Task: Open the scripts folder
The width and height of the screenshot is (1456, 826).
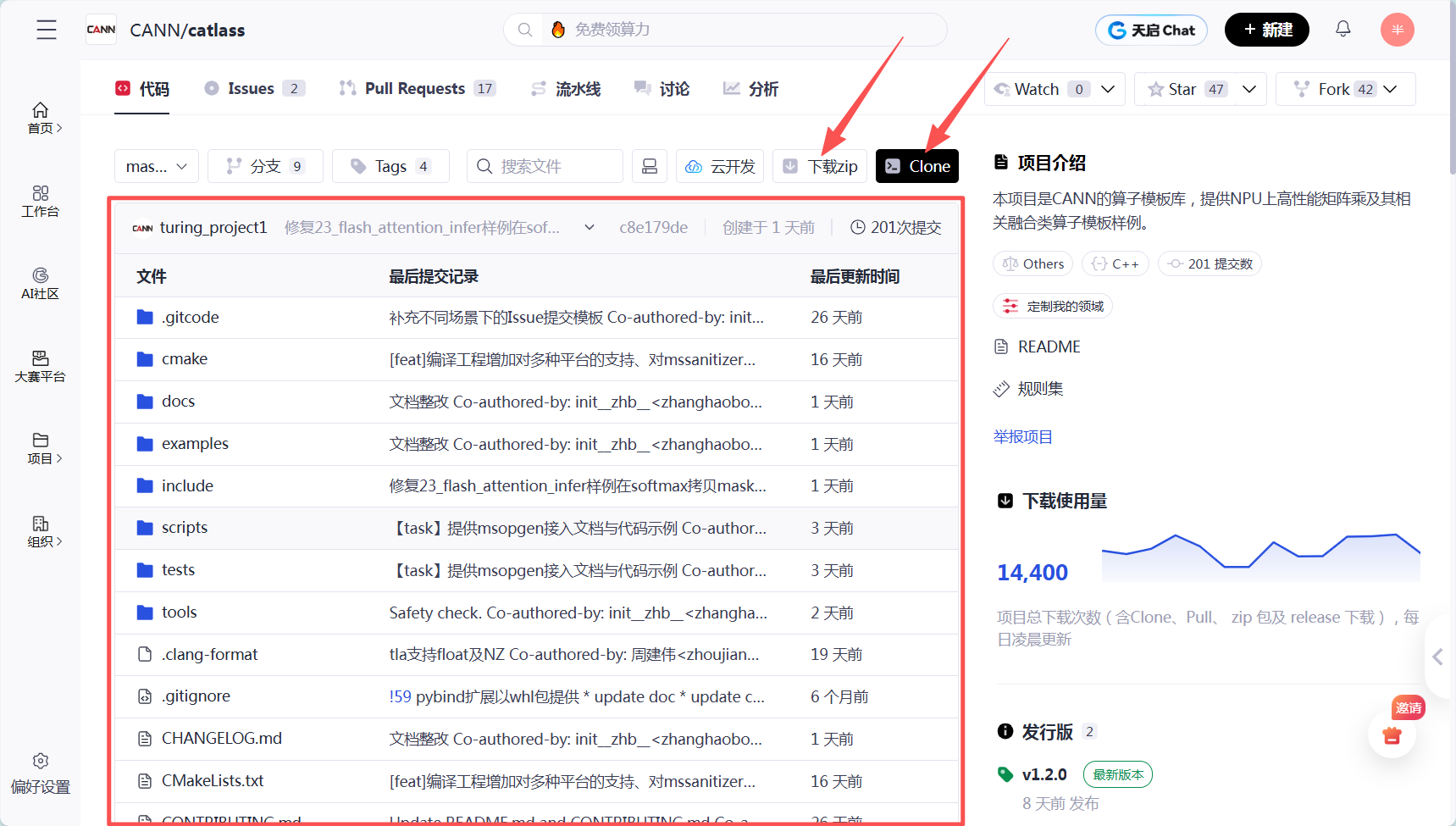Action: click(x=184, y=528)
